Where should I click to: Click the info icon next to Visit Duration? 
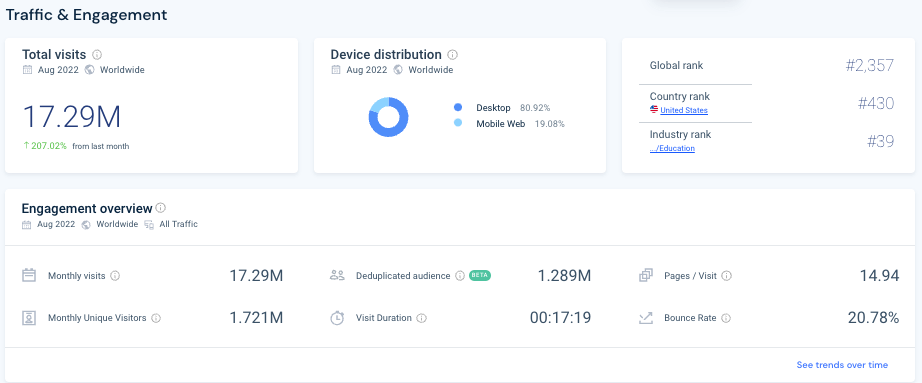click(x=421, y=318)
